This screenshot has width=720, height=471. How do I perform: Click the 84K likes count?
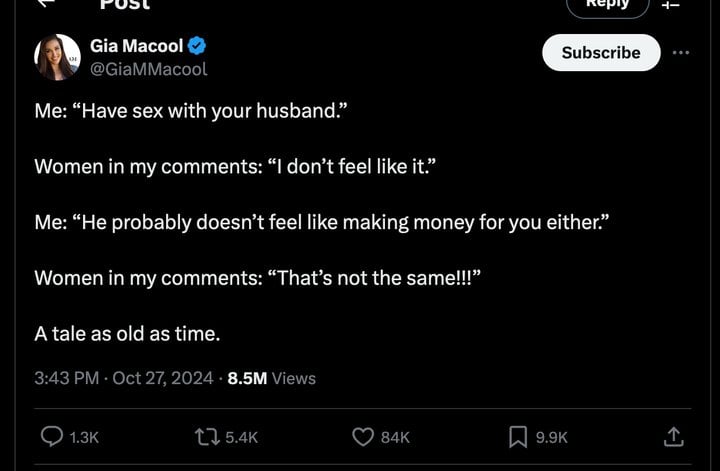point(395,437)
